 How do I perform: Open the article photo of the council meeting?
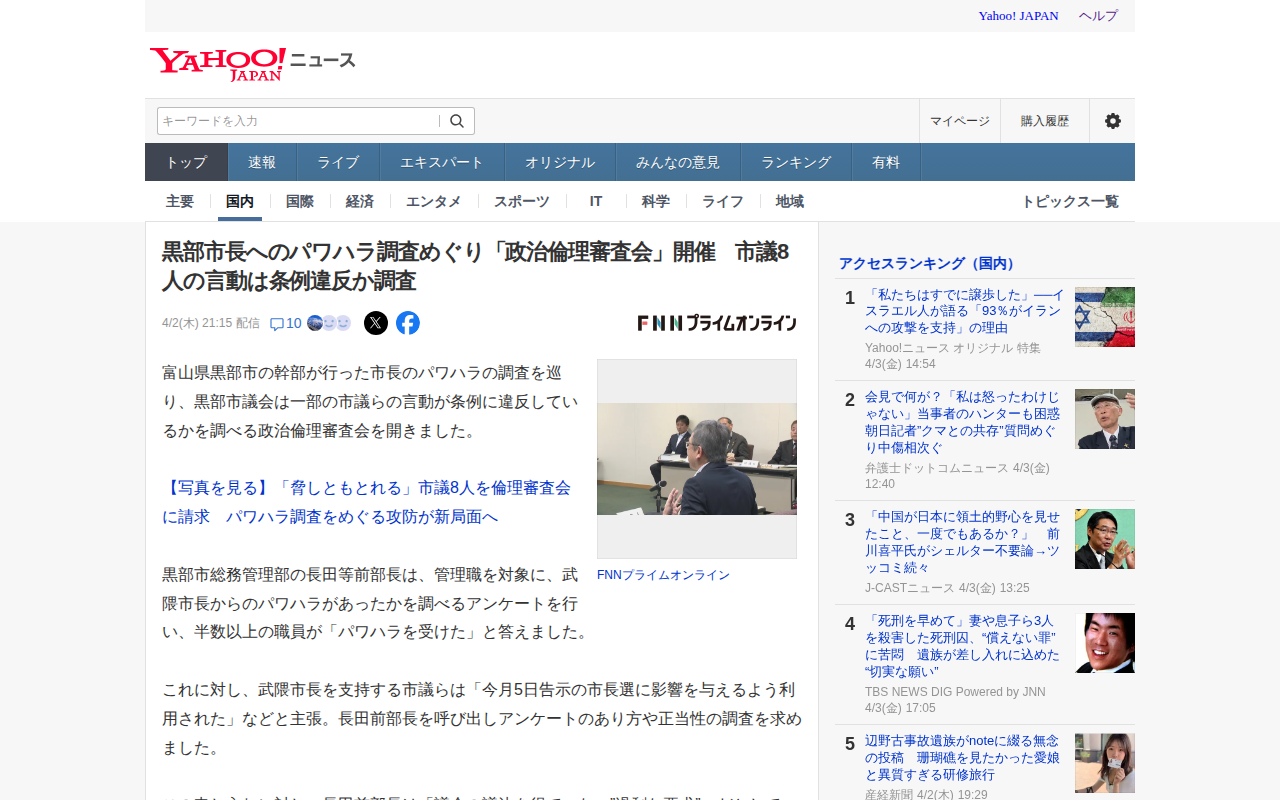click(x=697, y=459)
